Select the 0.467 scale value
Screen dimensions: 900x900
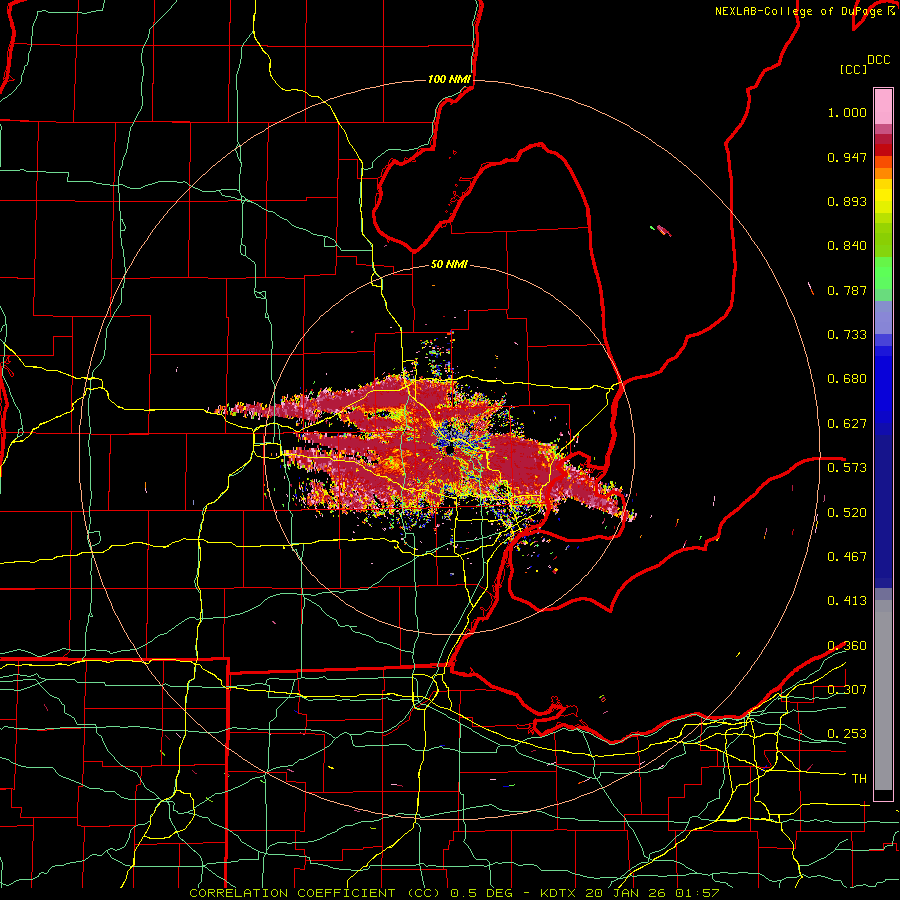click(847, 557)
